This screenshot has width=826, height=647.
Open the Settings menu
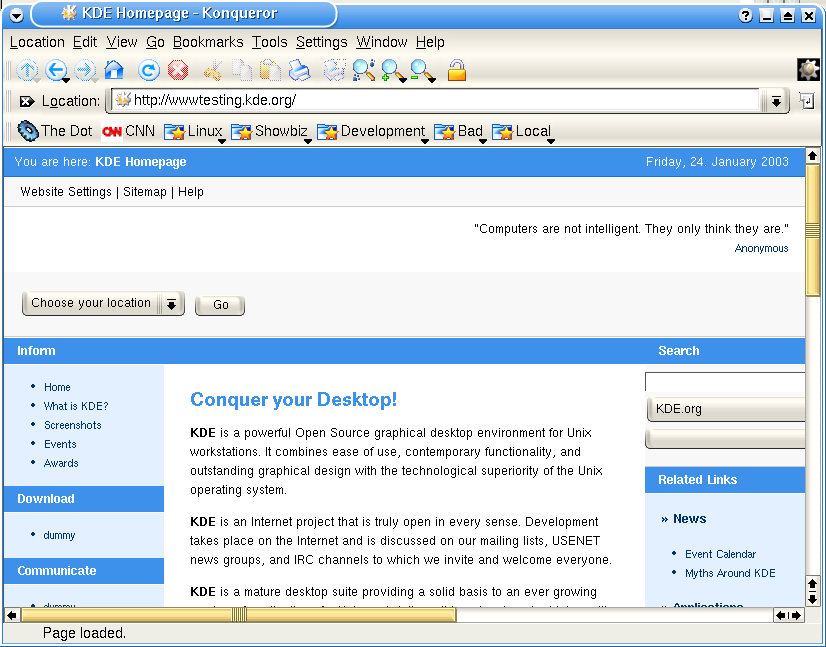[x=321, y=42]
